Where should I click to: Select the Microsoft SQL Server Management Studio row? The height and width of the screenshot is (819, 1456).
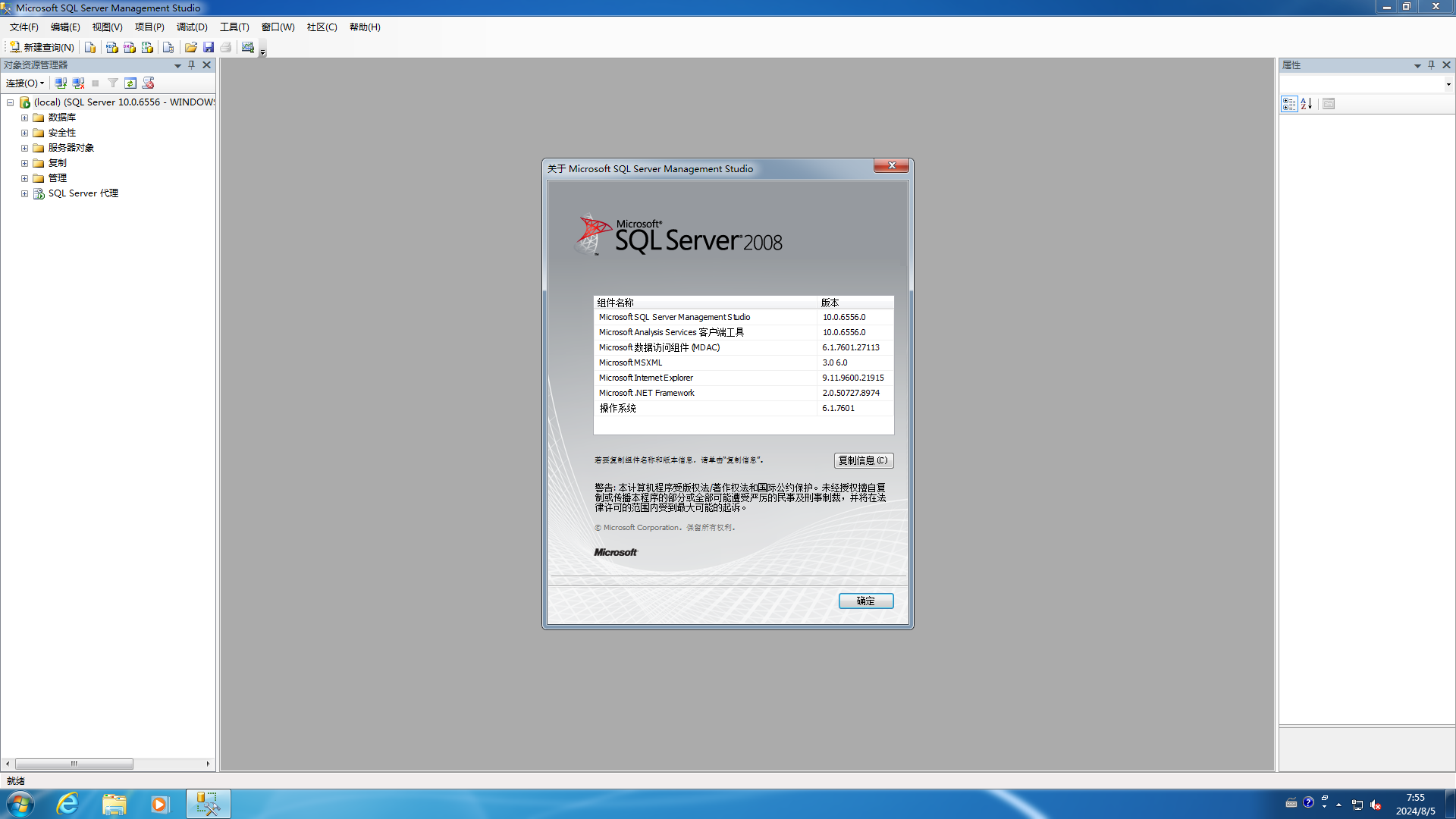pos(743,317)
